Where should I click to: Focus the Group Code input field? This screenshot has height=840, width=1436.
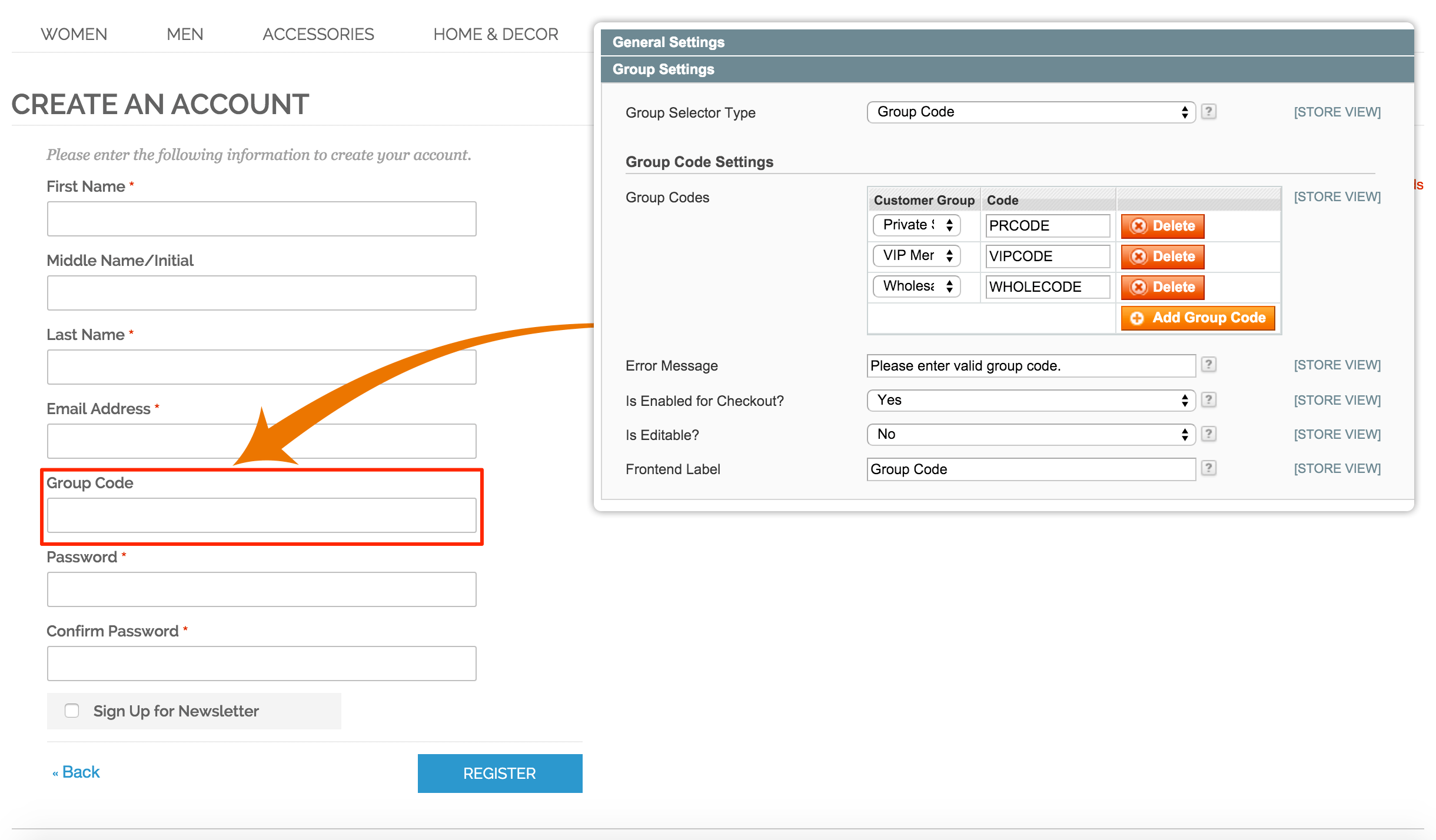point(261,515)
